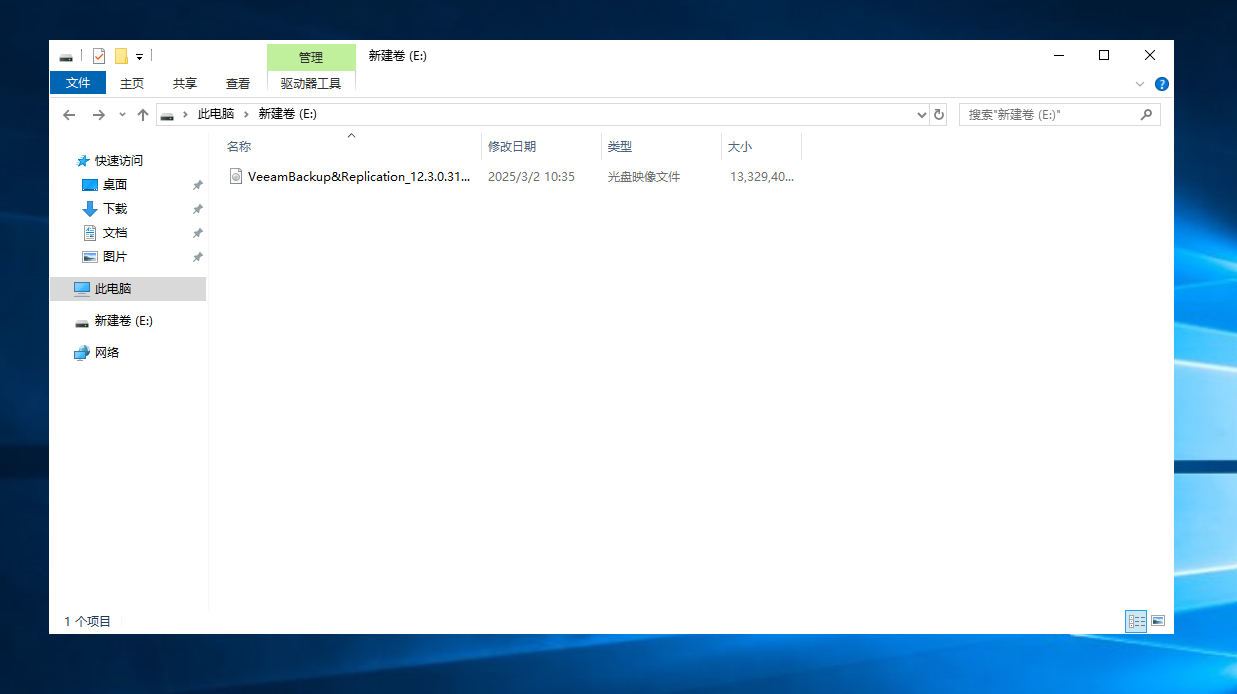Click the pin icon next to 下载
The height and width of the screenshot is (694, 1237).
coord(197,209)
